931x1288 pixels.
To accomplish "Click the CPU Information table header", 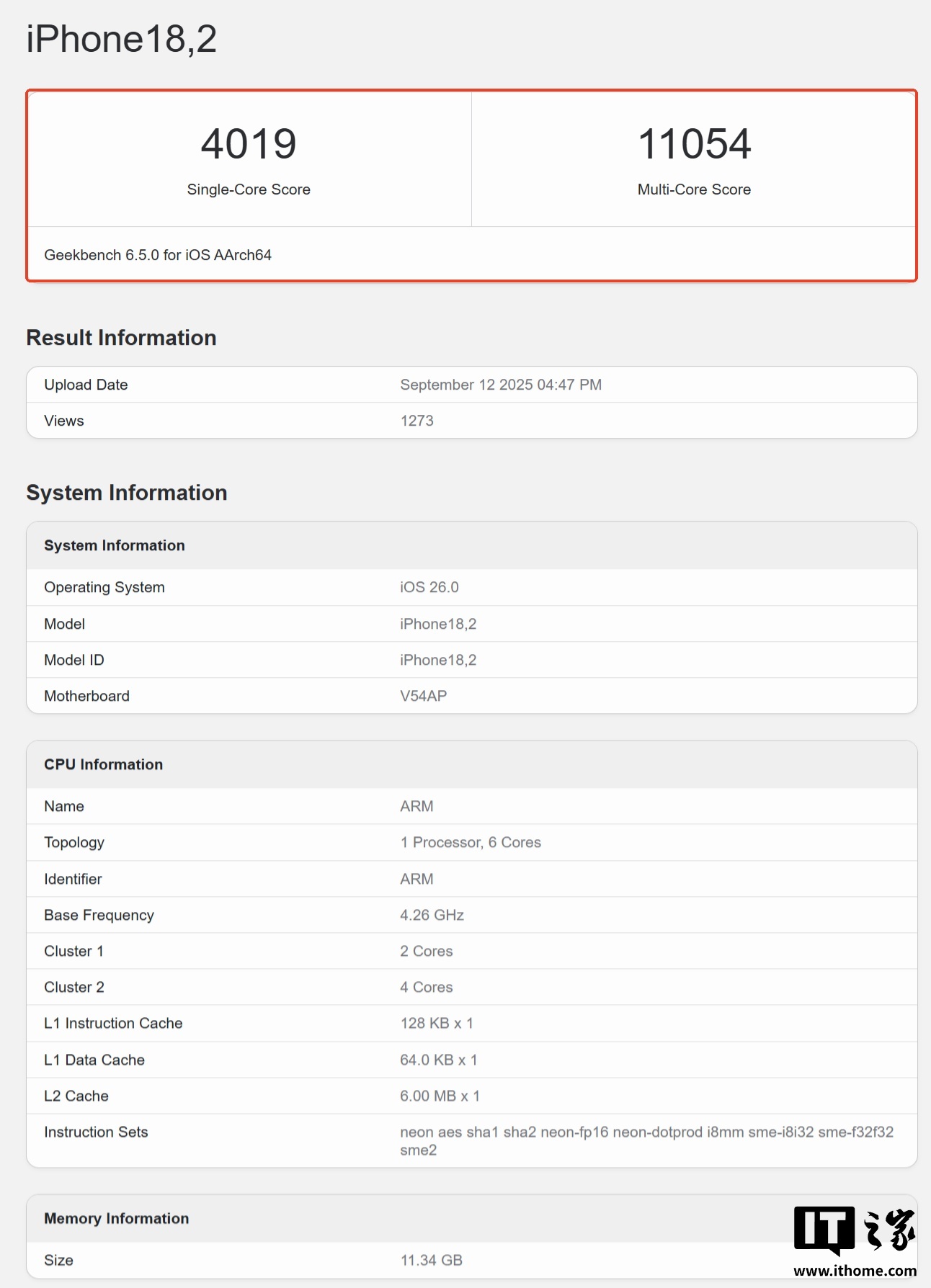I will click(104, 764).
